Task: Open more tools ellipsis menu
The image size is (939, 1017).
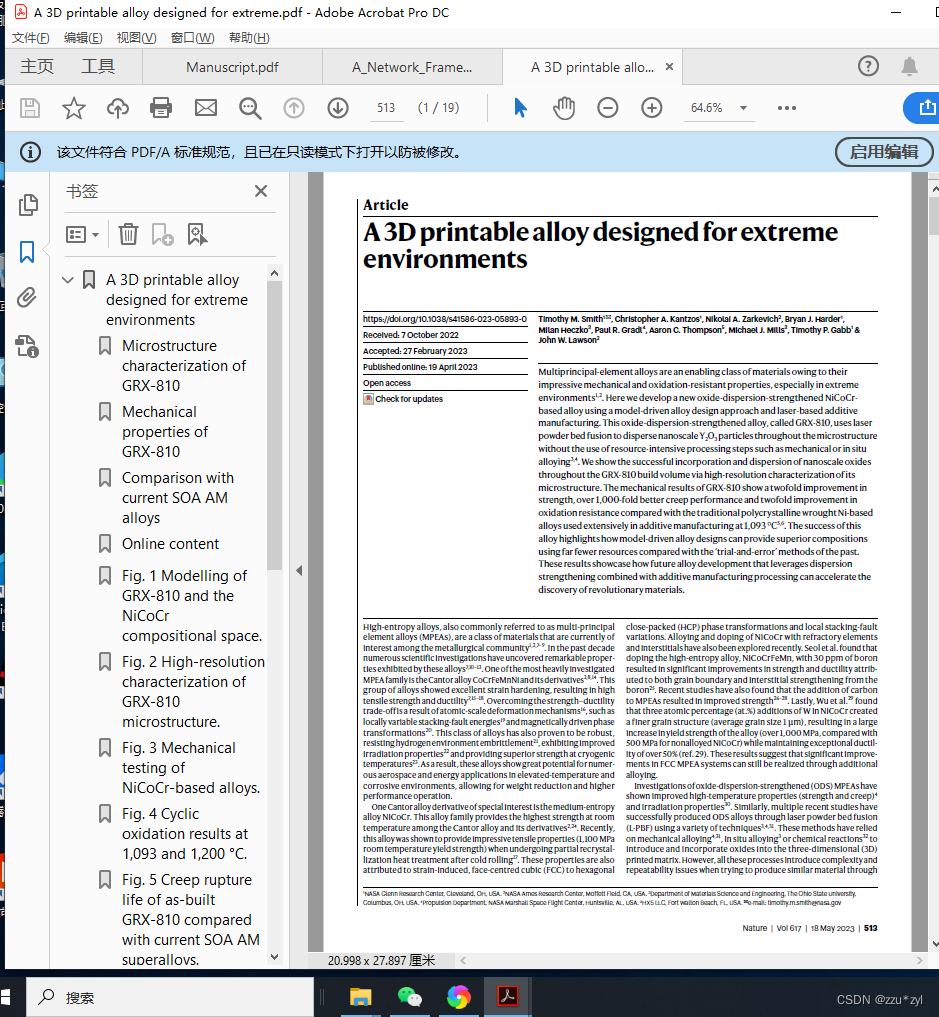Action: [x=787, y=108]
